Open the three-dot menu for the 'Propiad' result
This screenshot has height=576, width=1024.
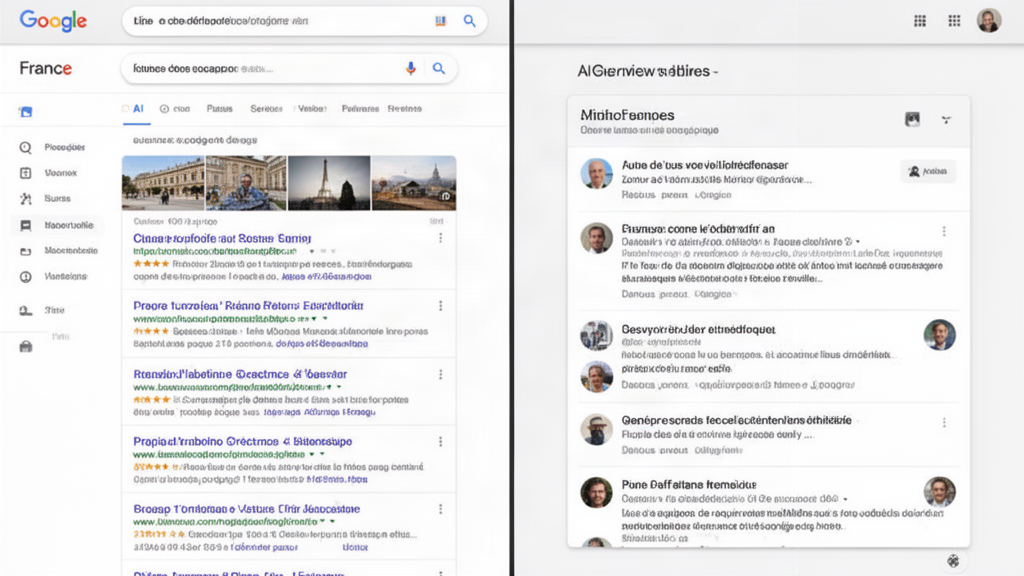(x=441, y=441)
